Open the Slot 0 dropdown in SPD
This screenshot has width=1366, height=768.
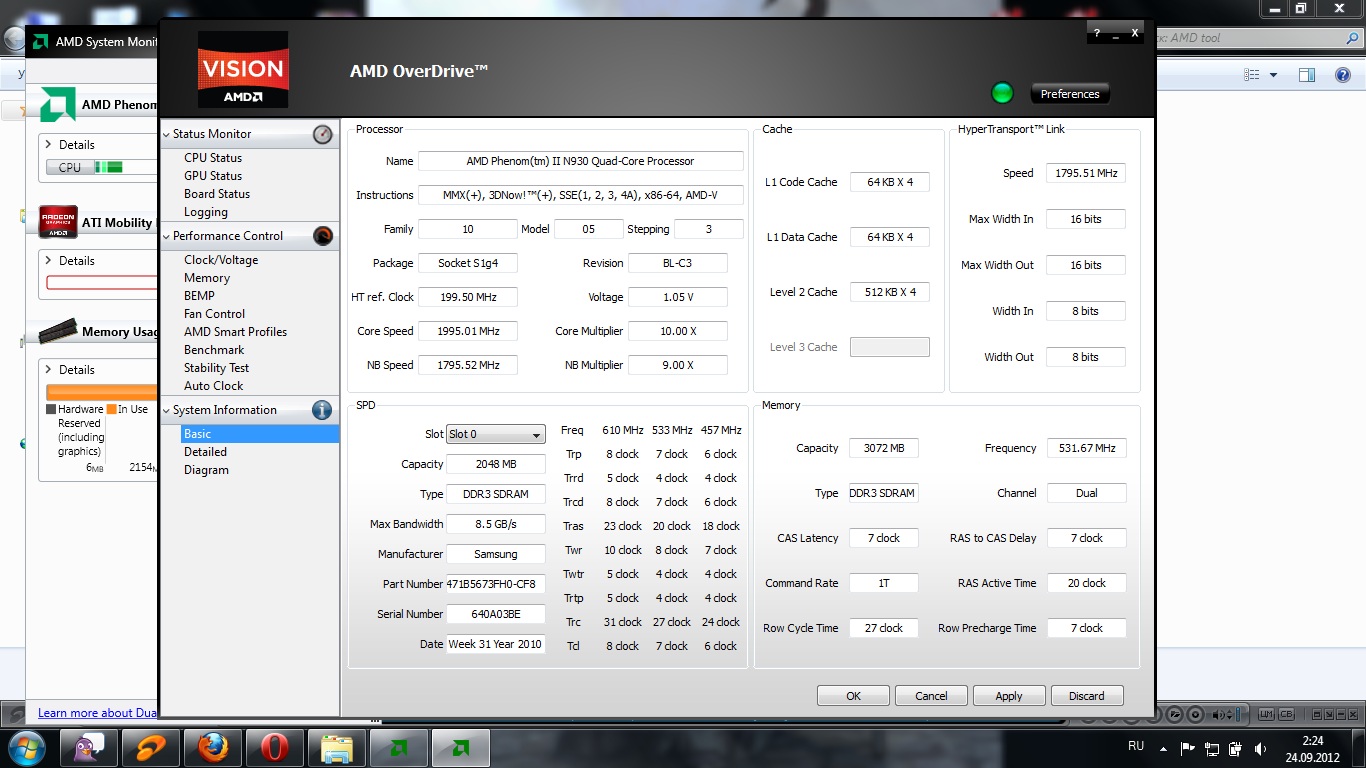click(495, 434)
